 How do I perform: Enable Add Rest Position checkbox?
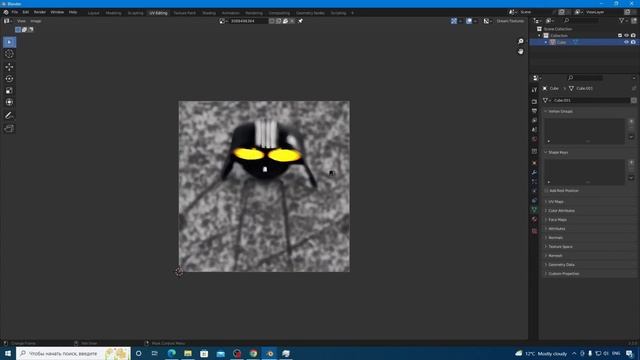coord(546,191)
